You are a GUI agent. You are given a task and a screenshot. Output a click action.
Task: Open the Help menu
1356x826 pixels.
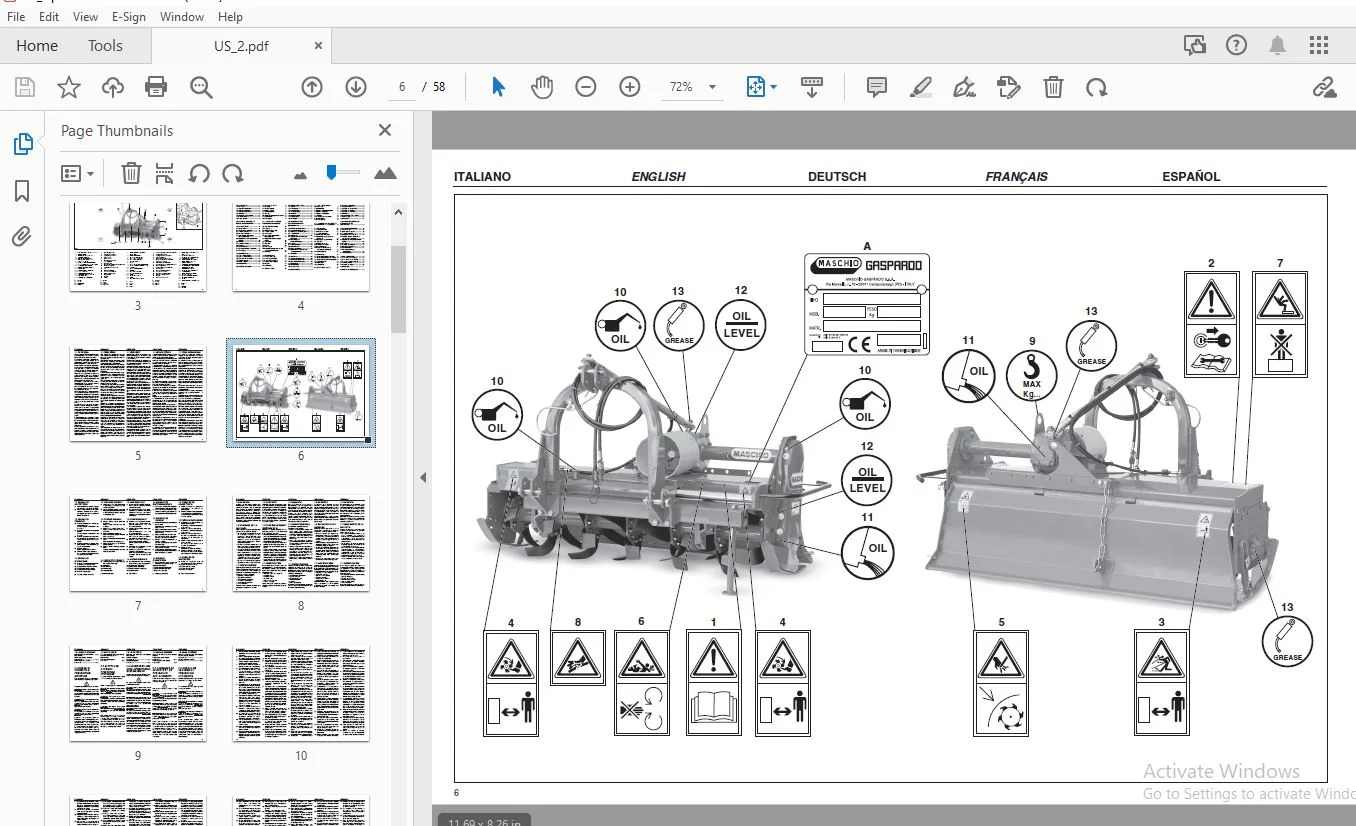click(230, 16)
